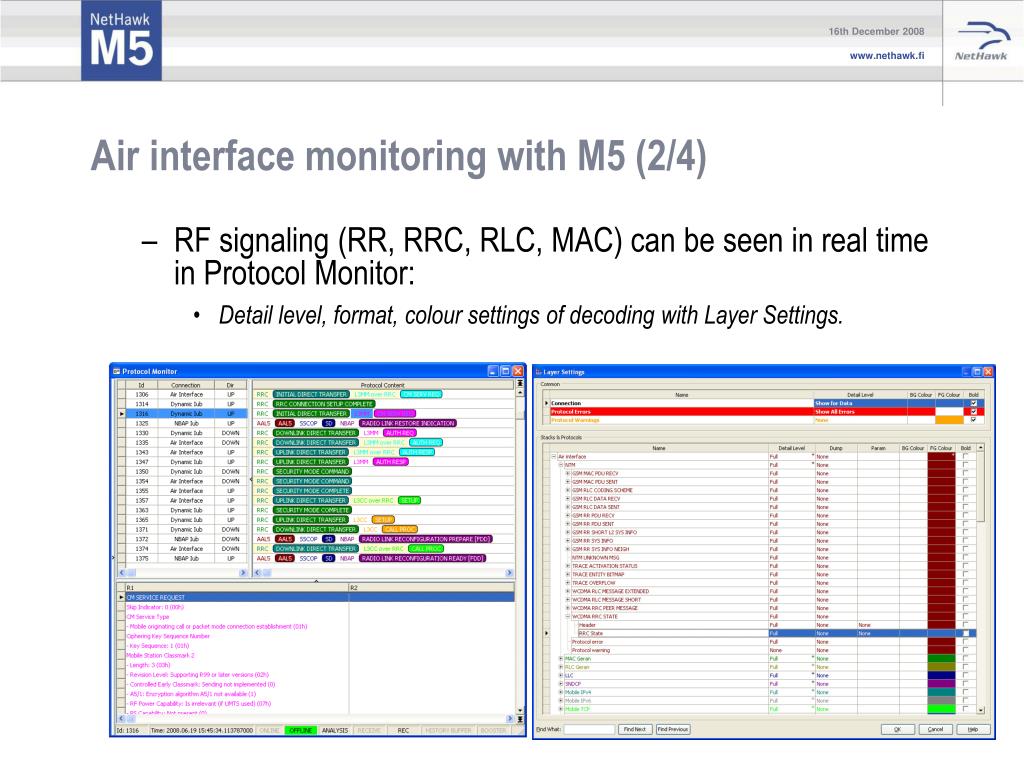
Task: Click the Find Next button
Action: click(x=635, y=729)
